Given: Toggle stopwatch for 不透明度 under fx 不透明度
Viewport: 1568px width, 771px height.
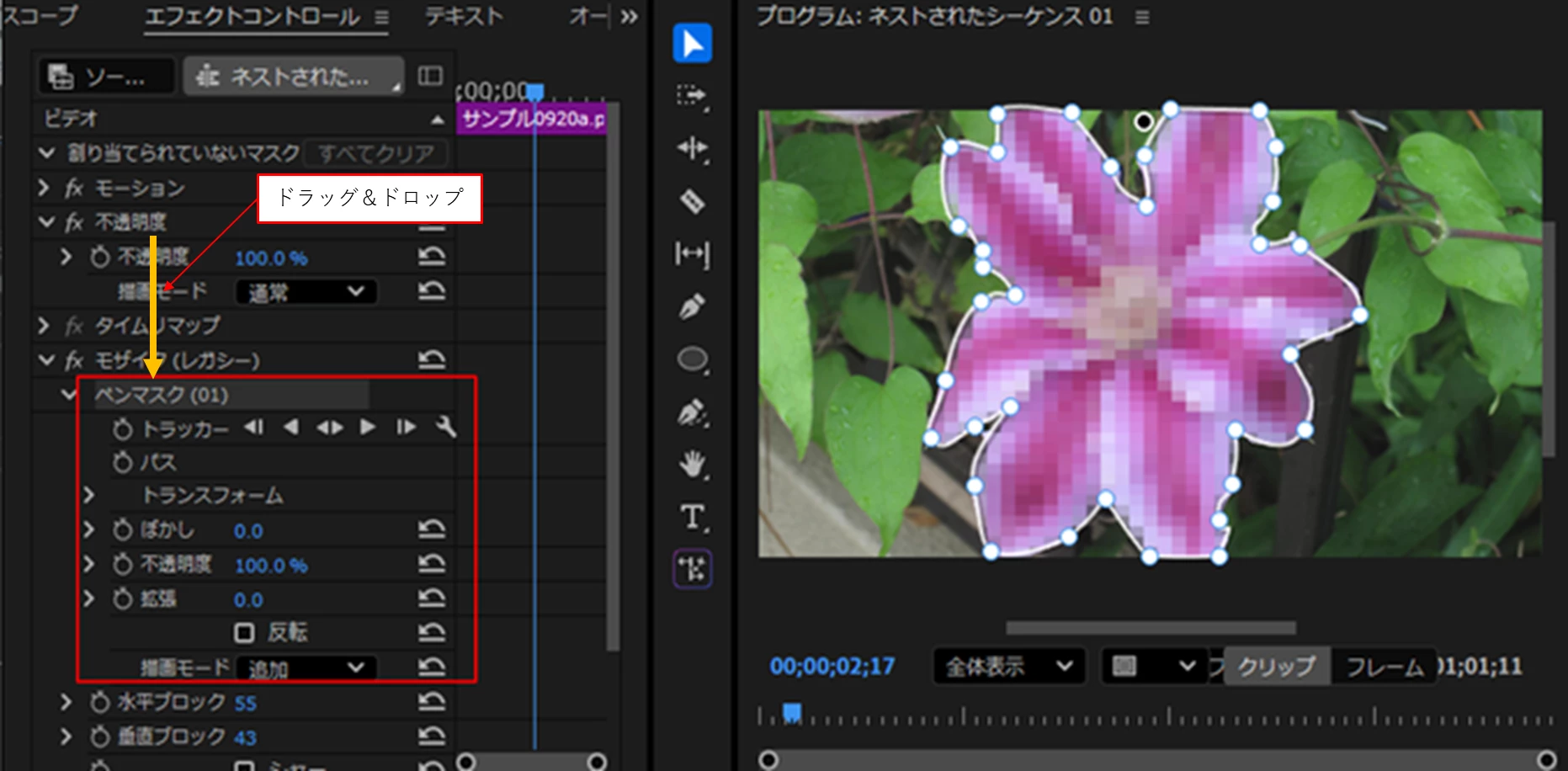Looking at the screenshot, I should pyautogui.click(x=100, y=257).
